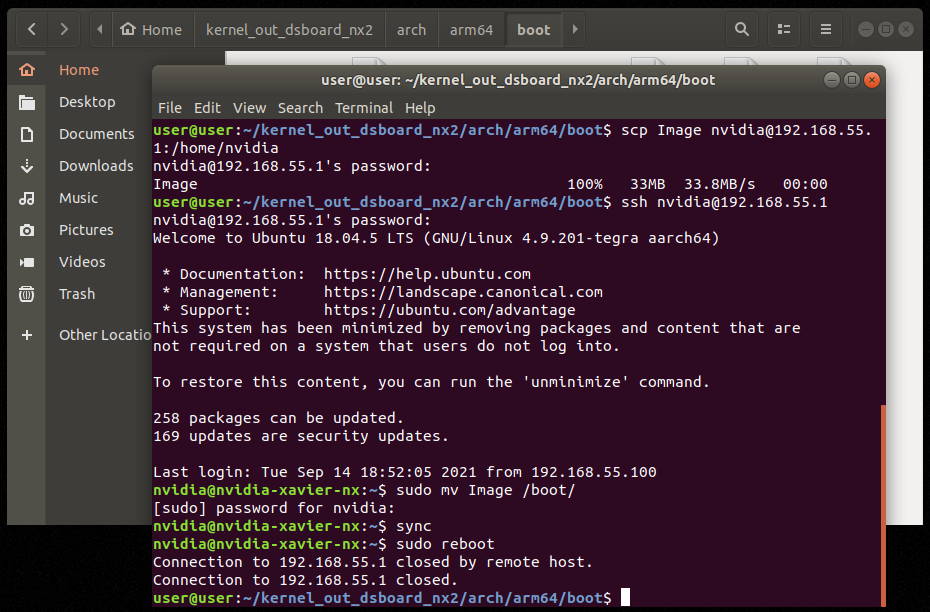Screen dimensions: 930x612
Task: Open the terminal Help menu
Action: [420, 108]
